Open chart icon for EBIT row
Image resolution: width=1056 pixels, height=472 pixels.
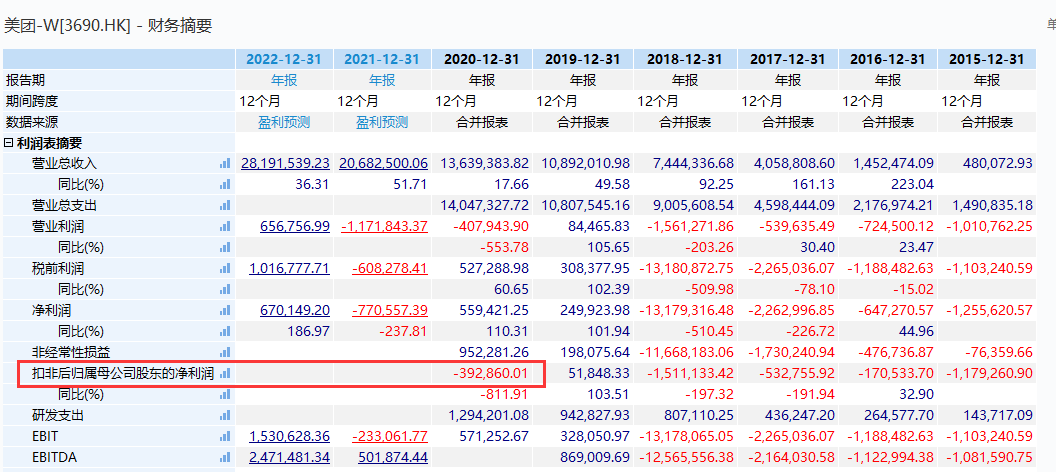click(225, 436)
